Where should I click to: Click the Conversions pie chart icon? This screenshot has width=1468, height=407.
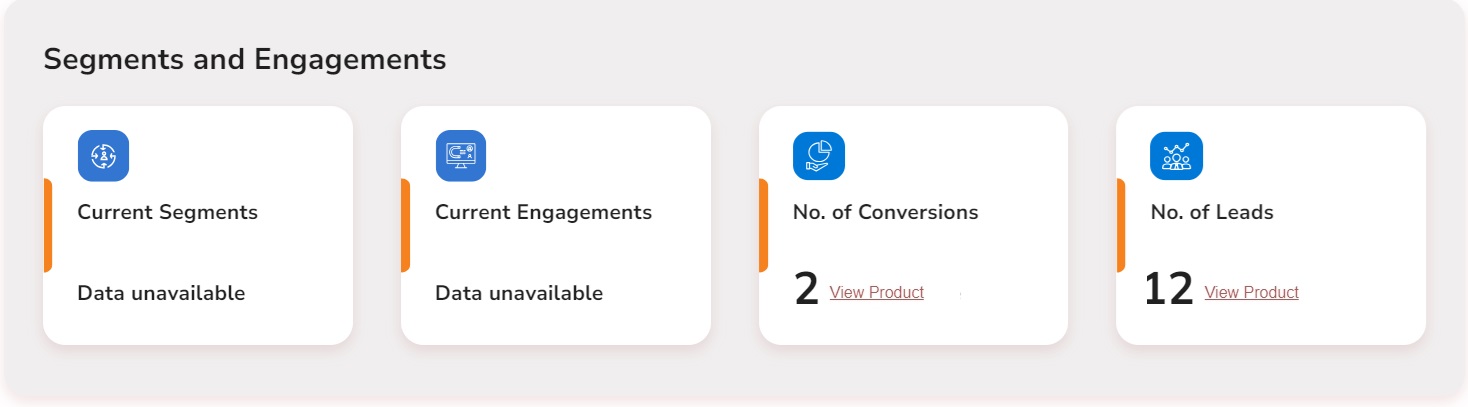tap(818, 156)
